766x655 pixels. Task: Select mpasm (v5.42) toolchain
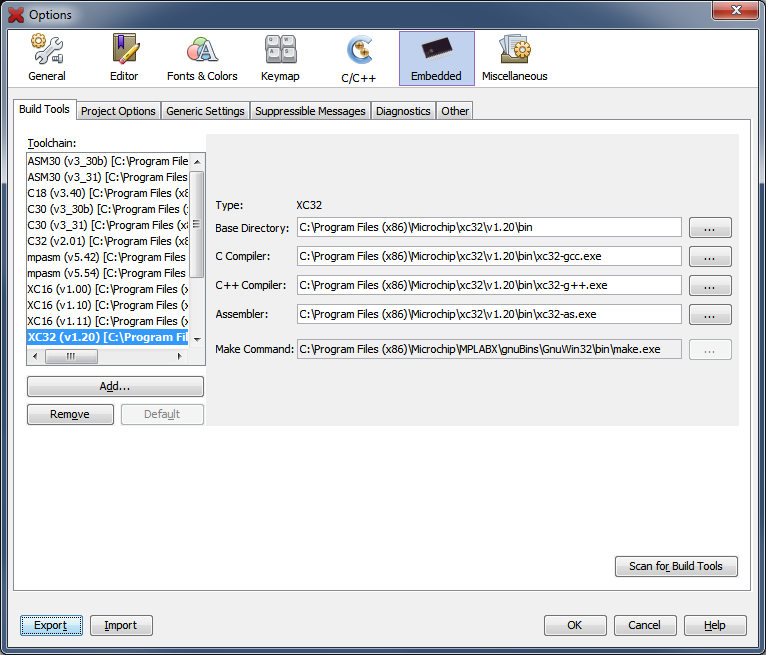[x=108, y=257]
